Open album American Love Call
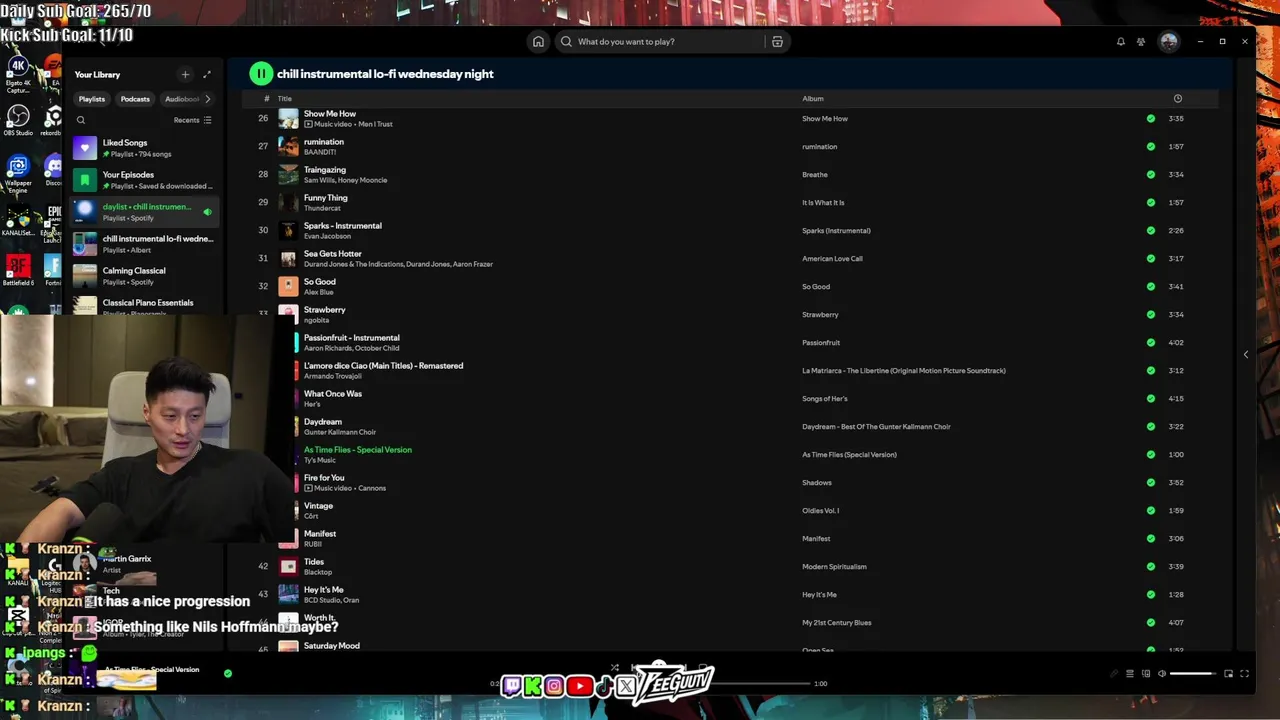Screen dimensions: 1280x720 coord(832,258)
